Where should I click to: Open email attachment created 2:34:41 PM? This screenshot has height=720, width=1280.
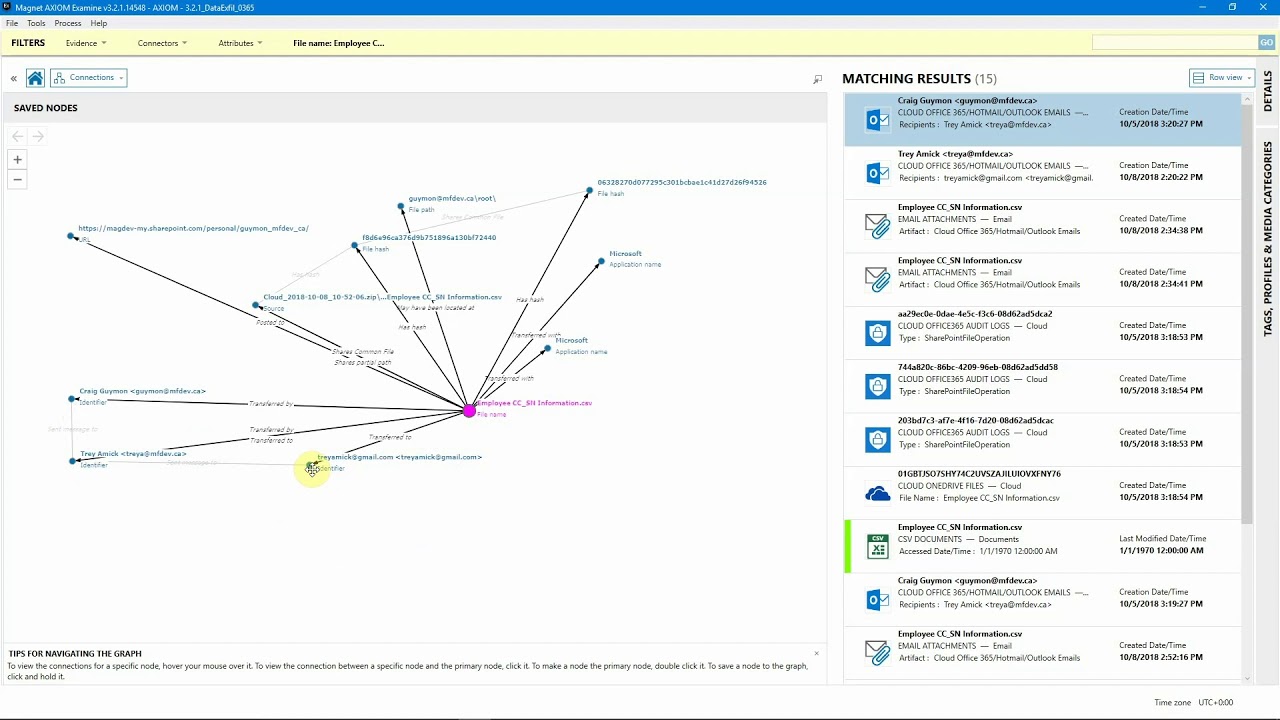(x=1042, y=279)
